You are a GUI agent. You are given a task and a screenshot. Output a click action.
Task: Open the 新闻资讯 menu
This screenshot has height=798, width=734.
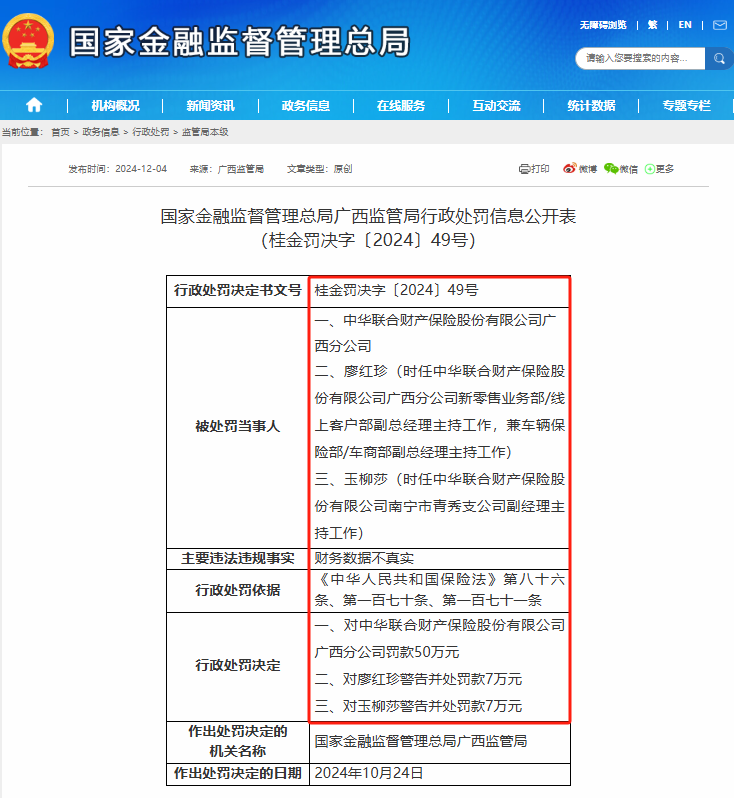coord(210,106)
